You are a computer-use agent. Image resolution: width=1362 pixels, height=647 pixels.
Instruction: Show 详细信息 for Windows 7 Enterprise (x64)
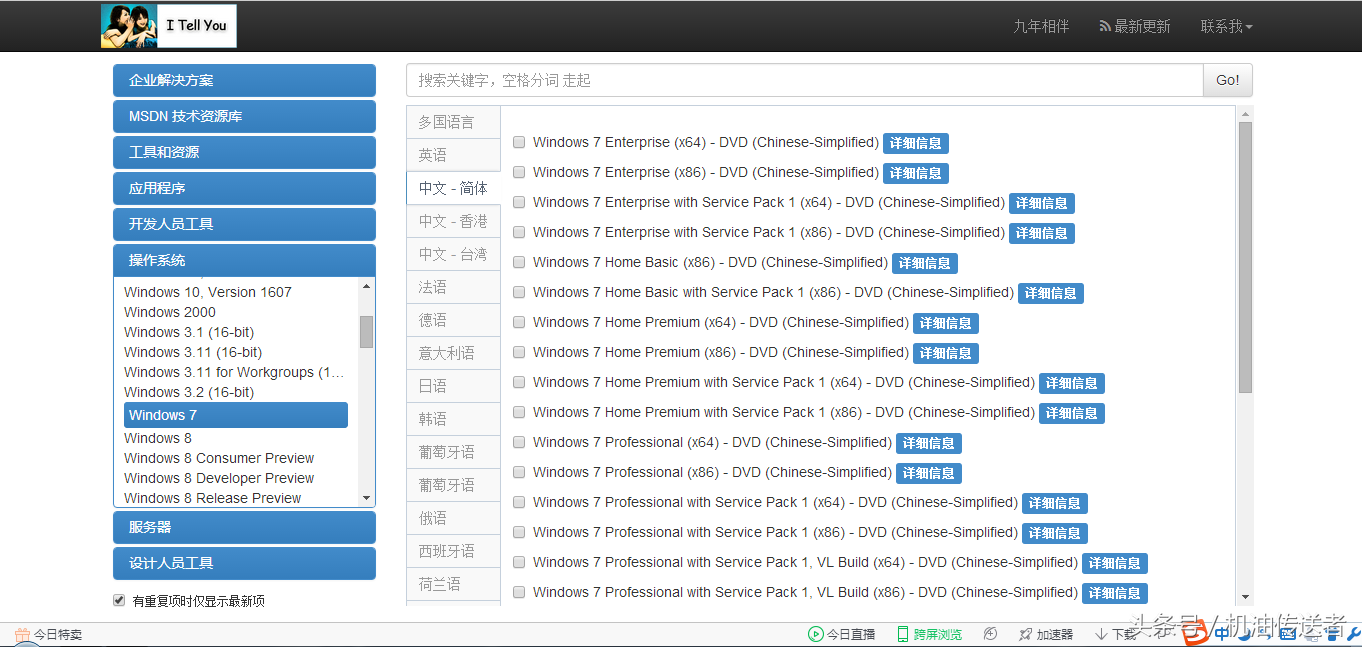916,143
